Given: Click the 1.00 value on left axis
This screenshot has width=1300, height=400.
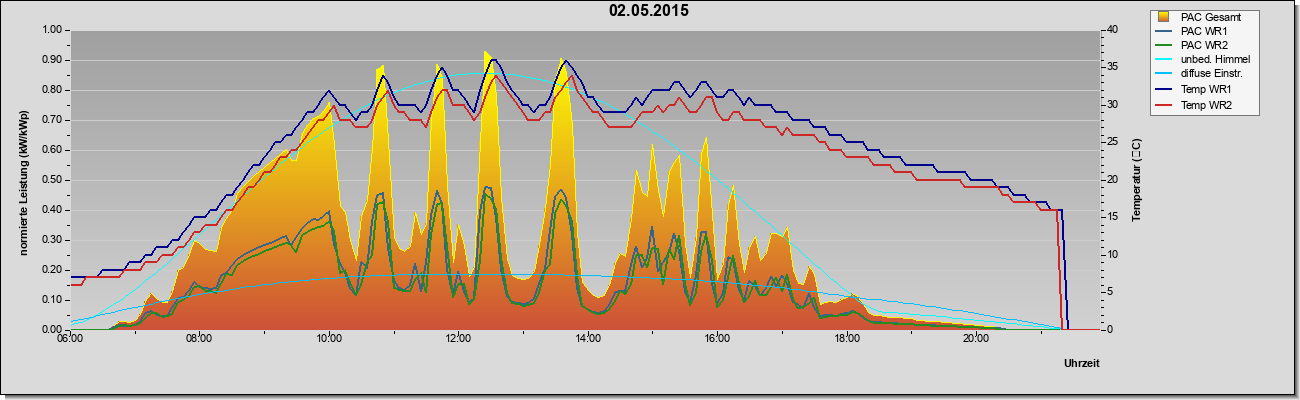Looking at the screenshot, I should [x=52, y=30].
